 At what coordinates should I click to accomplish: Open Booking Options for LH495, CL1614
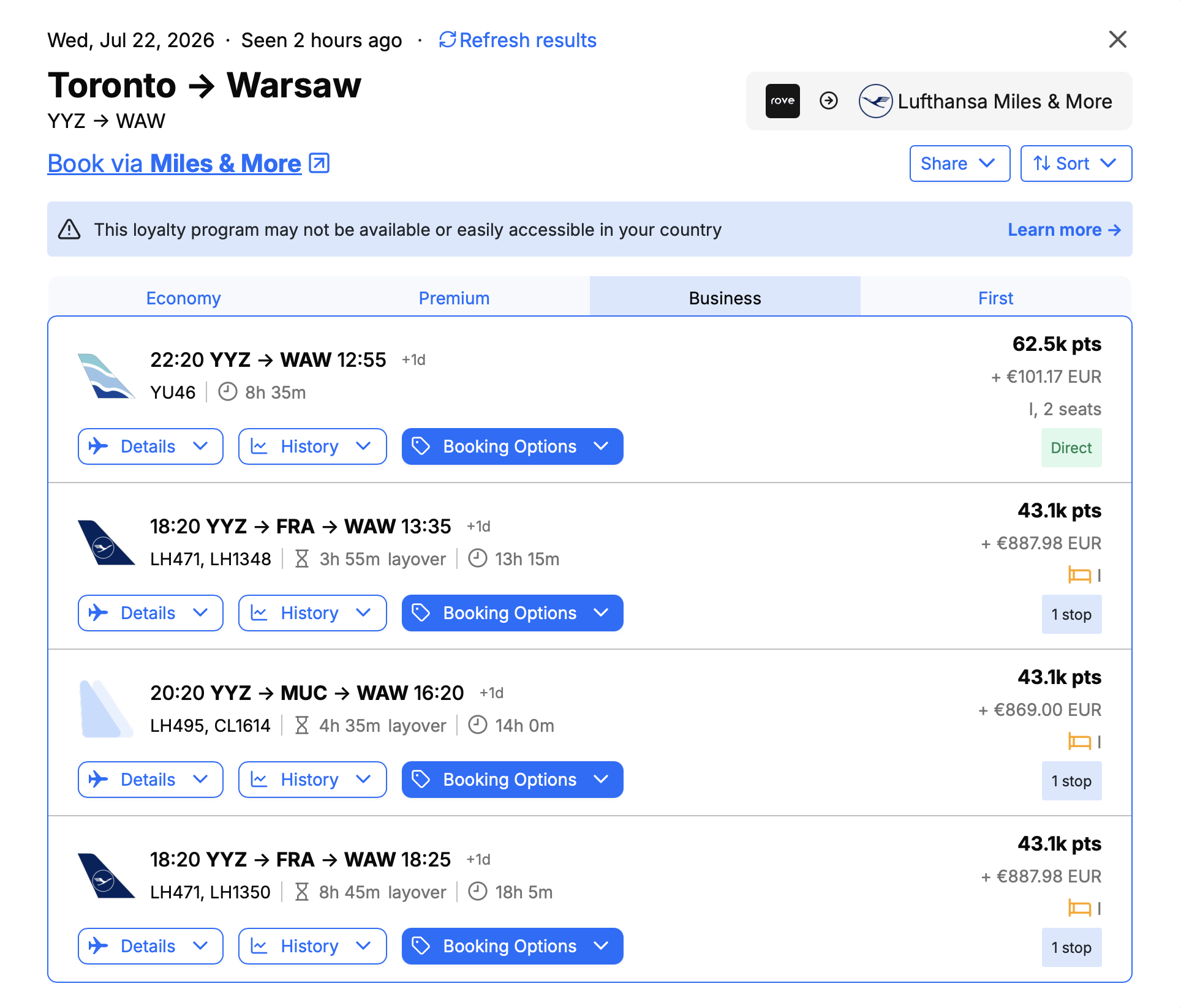512,780
